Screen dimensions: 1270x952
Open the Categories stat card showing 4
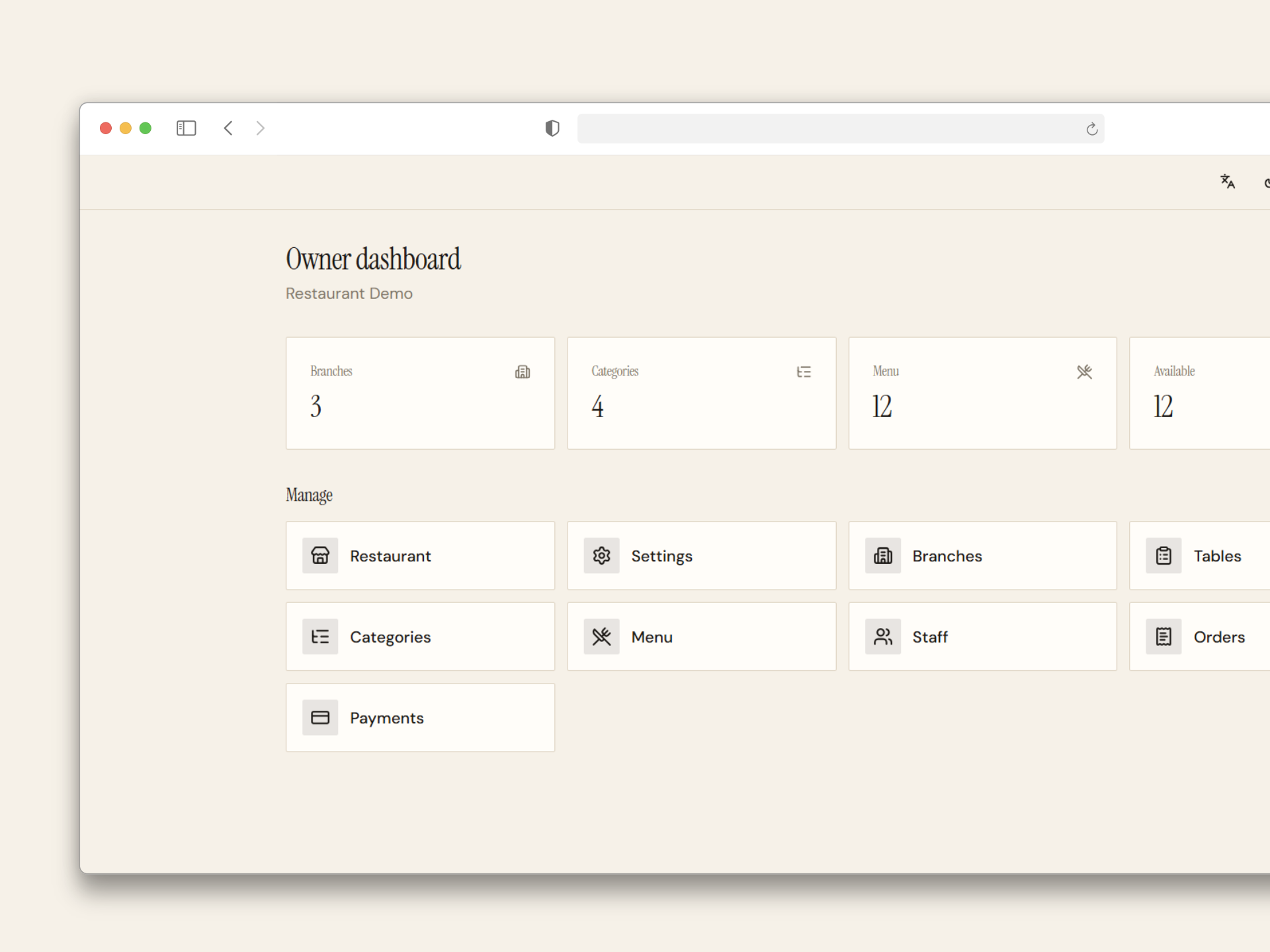click(x=701, y=393)
